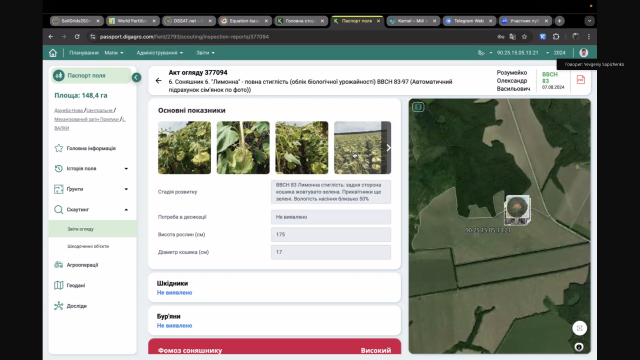This screenshot has width=640, height=360.
Task: Select Звіти огляду submenu item
Action: [x=92, y=229]
